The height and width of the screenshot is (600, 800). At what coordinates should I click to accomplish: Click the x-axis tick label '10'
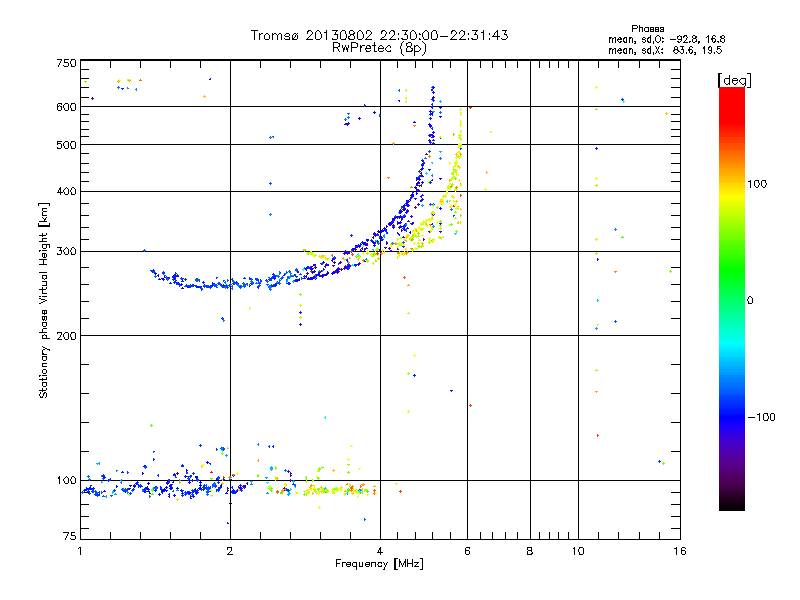pyautogui.click(x=578, y=551)
